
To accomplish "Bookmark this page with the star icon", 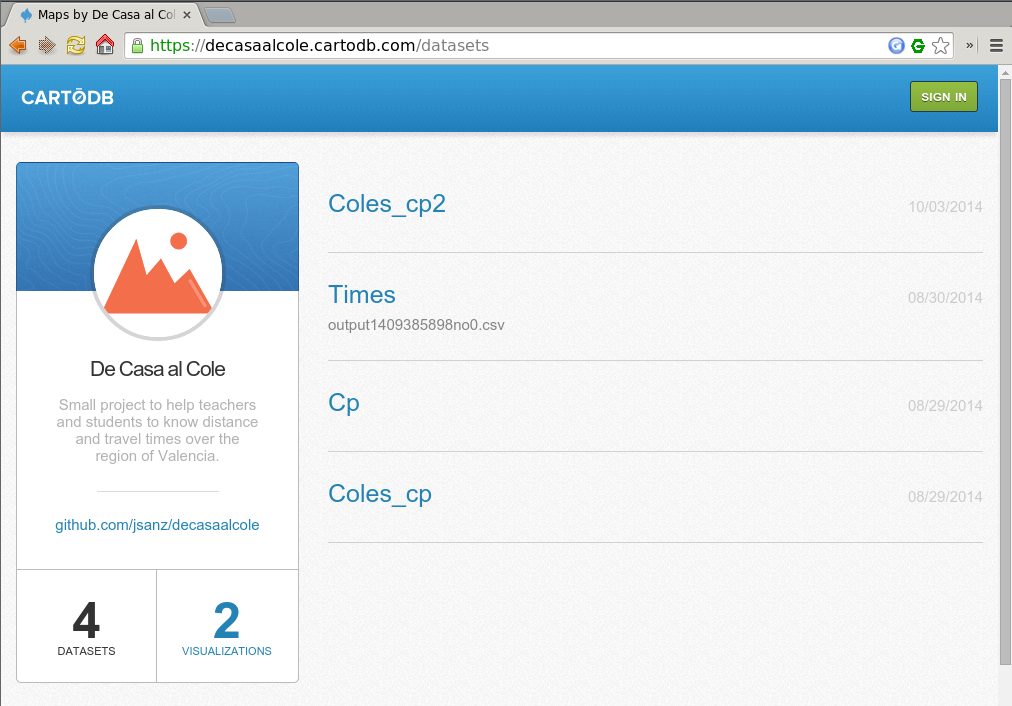I will [940, 45].
